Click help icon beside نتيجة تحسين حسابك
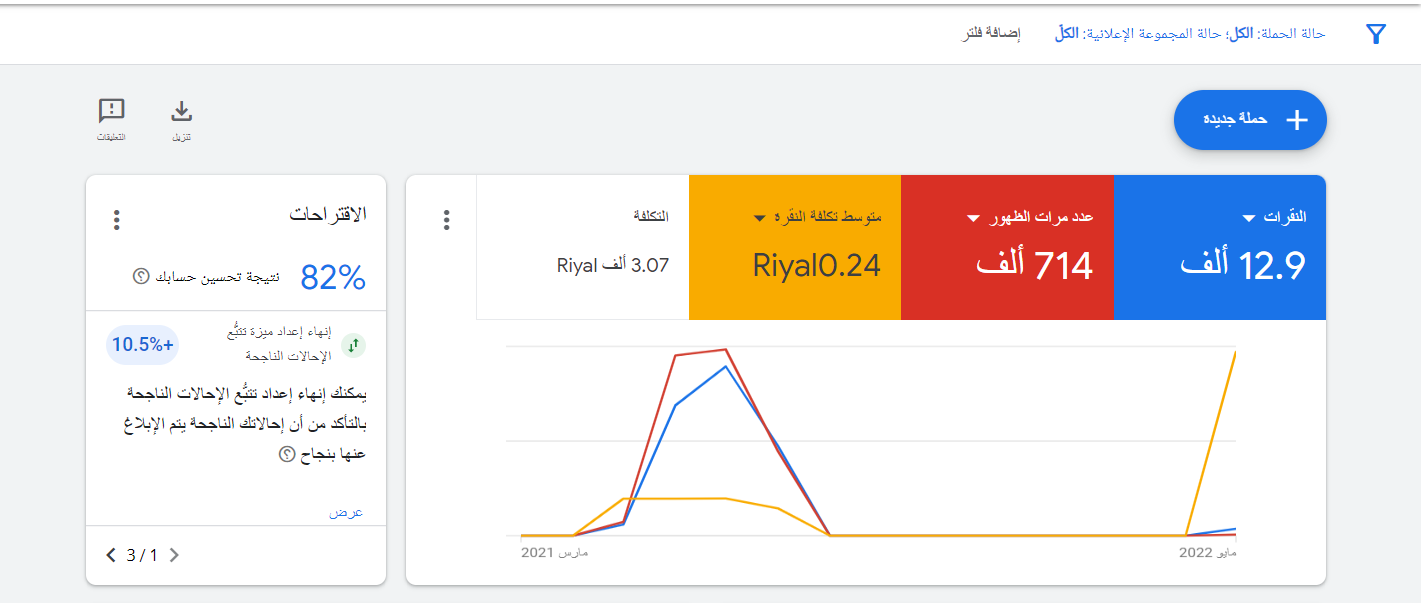The width and height of the screenshot is (1421, 603). [141, 276]
